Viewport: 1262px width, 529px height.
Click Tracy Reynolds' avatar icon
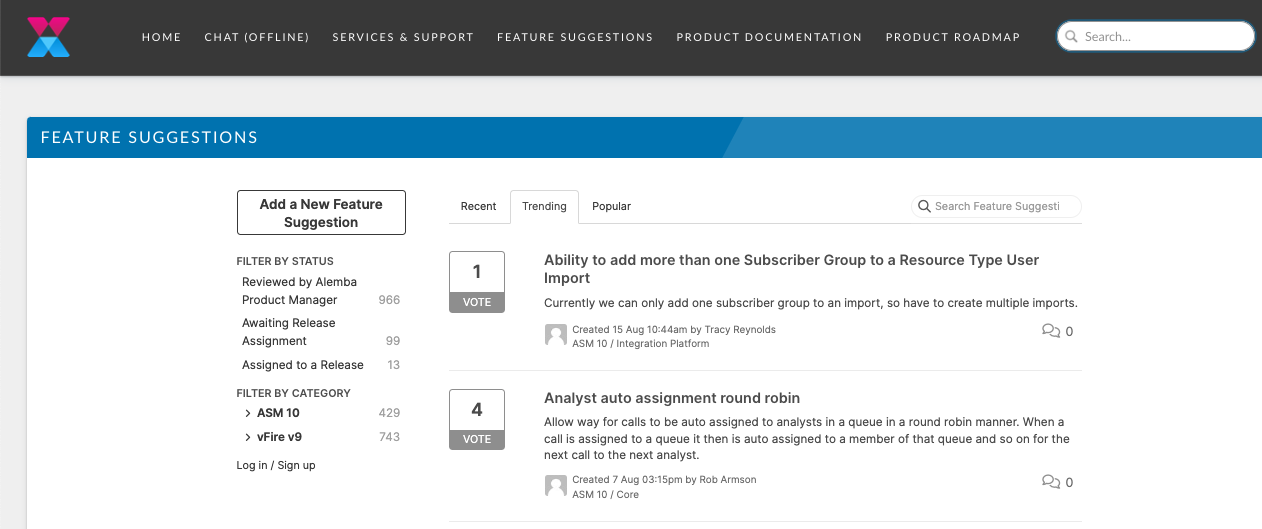pyautogui.click(x=556, y=335)
